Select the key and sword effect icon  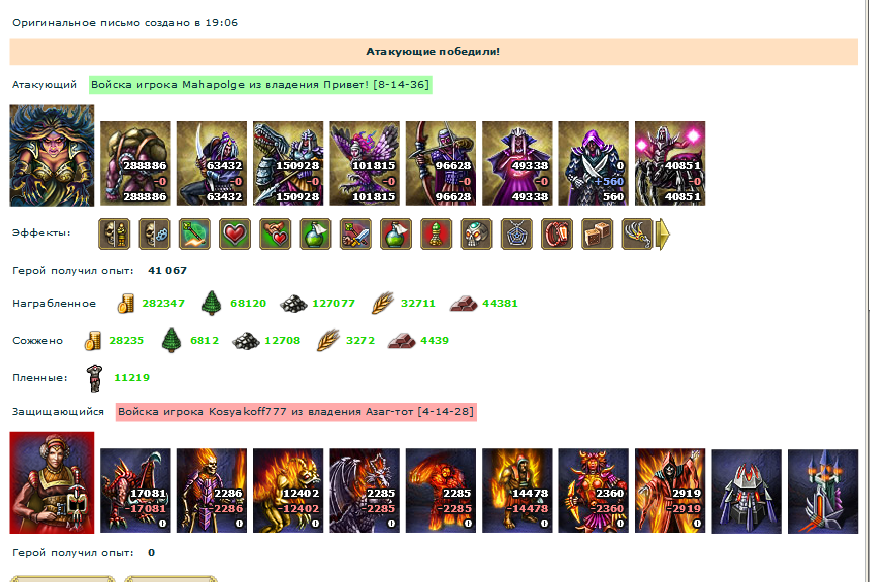tap(356, 234)
